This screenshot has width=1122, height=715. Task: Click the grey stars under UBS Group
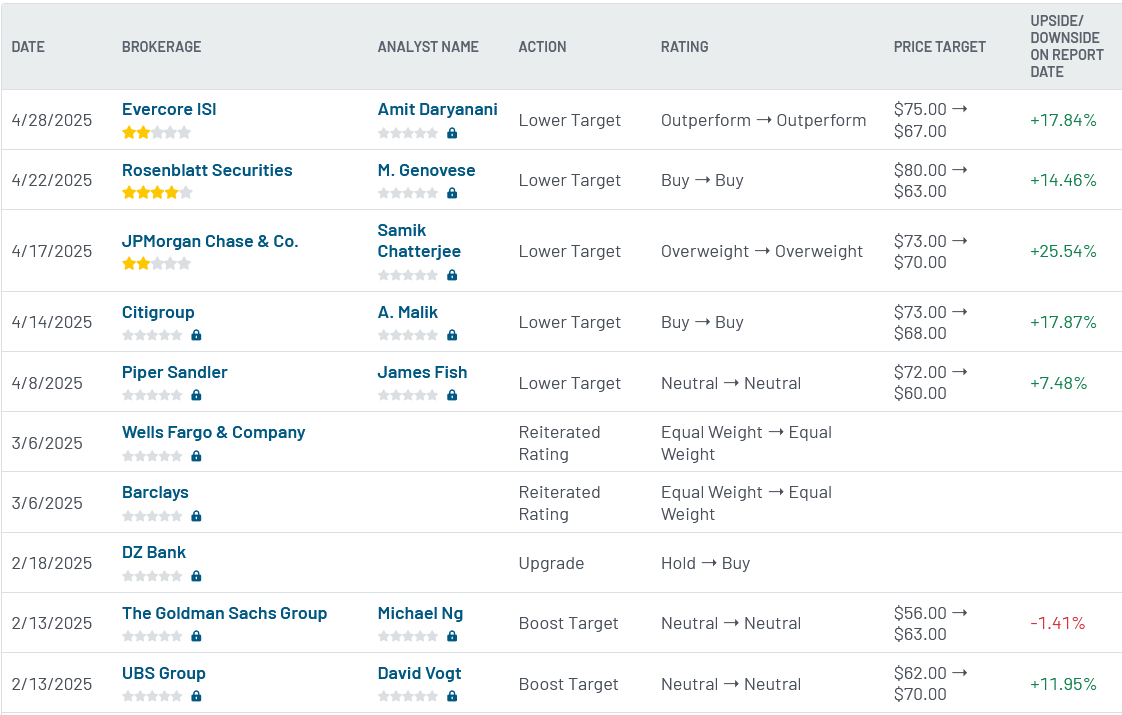pyautogui.click(x=152, y=696)
